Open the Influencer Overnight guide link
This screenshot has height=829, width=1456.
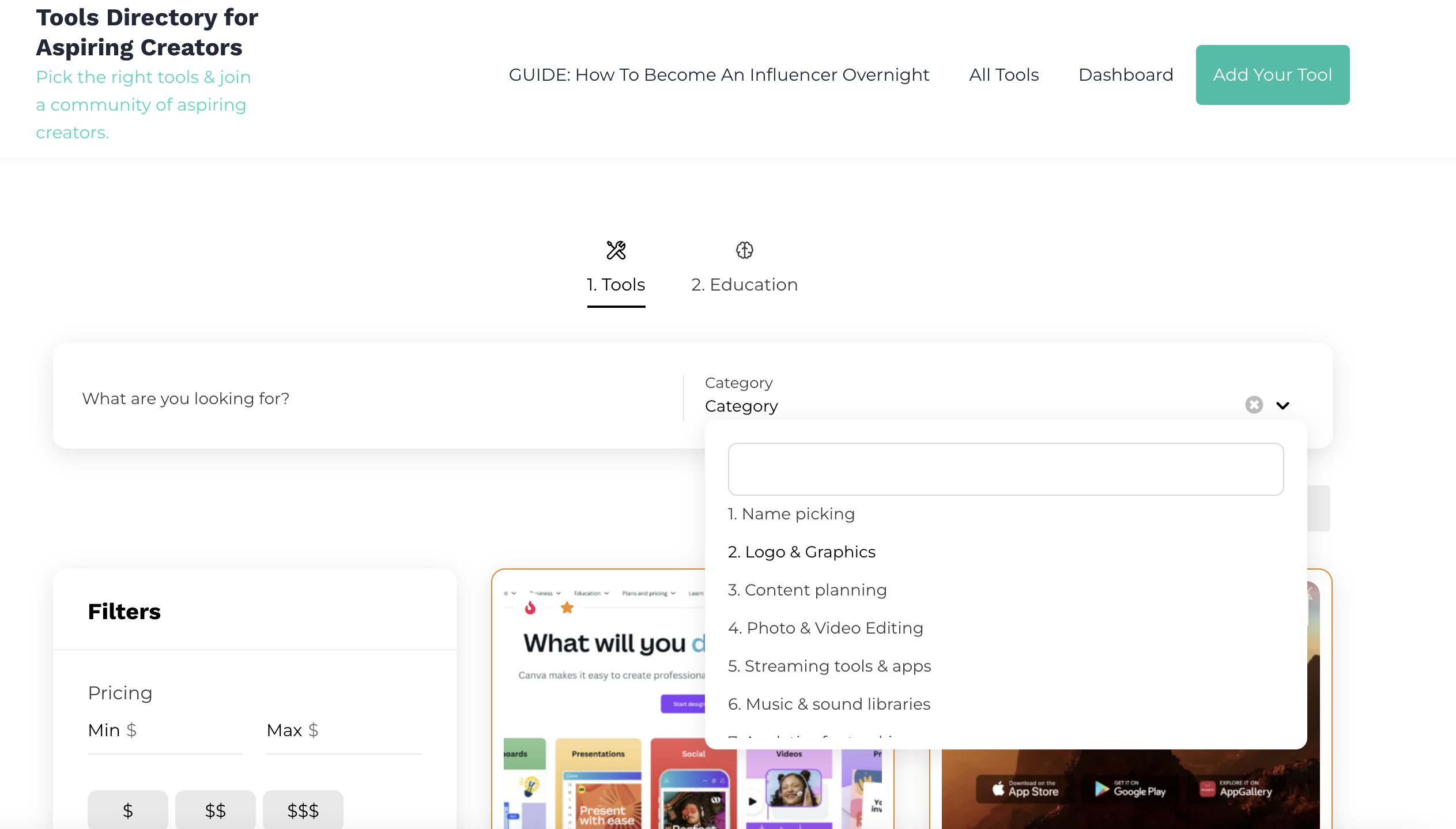(x=719, y=75)
